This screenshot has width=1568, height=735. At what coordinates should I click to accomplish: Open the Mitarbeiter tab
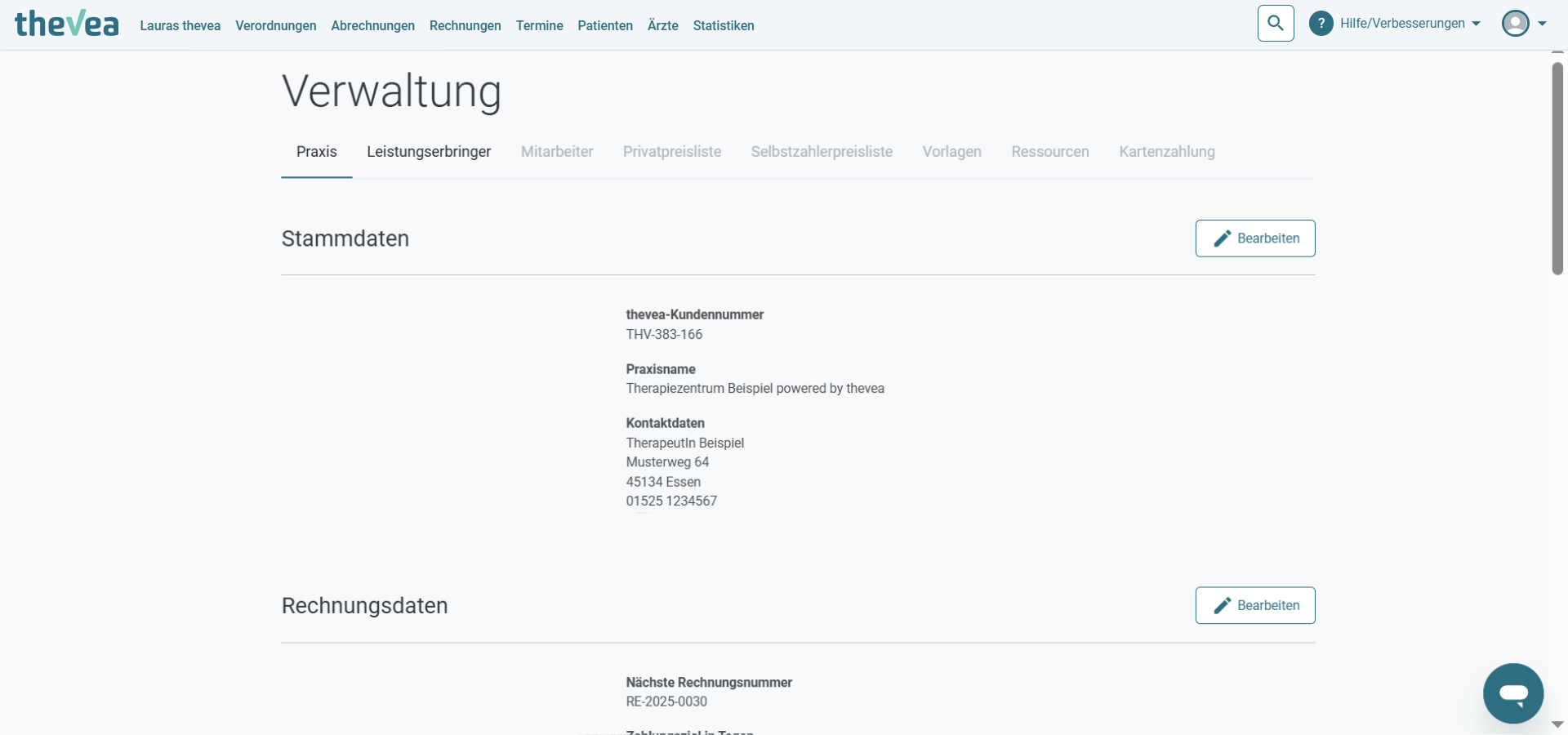click(557, 152)
